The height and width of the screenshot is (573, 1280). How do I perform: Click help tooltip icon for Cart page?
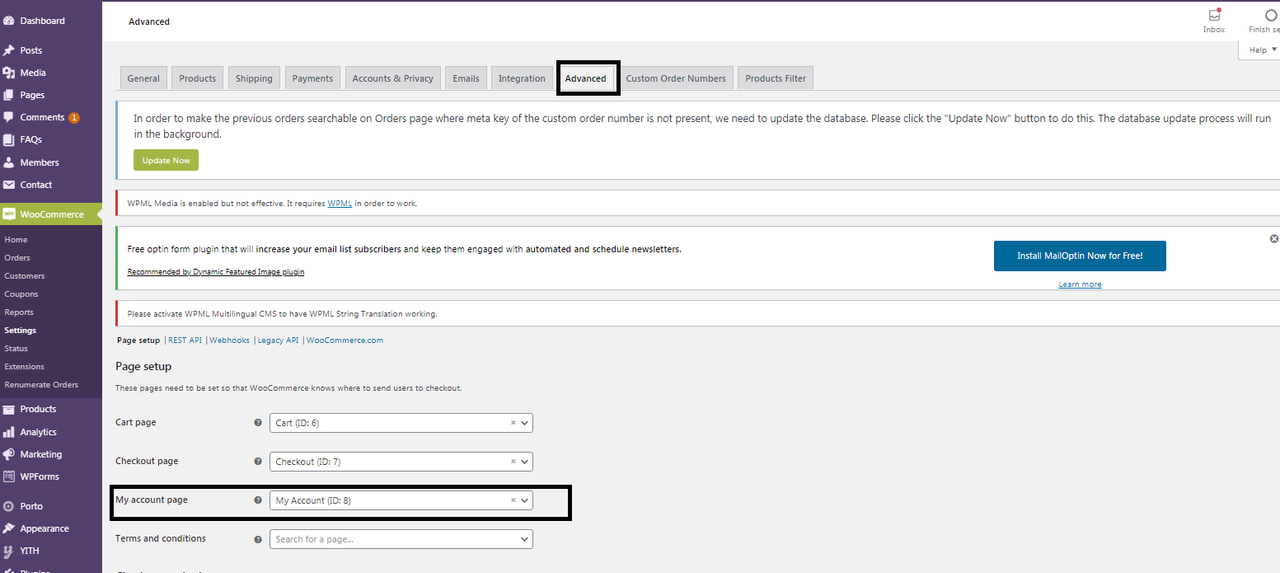(258, 423)
